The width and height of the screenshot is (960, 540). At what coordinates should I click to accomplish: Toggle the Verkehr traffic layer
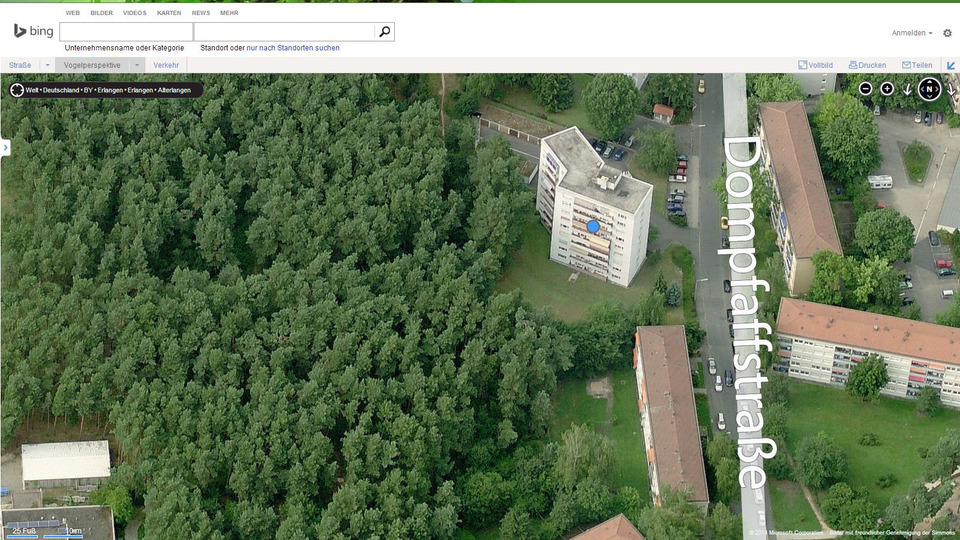(x=166, y=65)
